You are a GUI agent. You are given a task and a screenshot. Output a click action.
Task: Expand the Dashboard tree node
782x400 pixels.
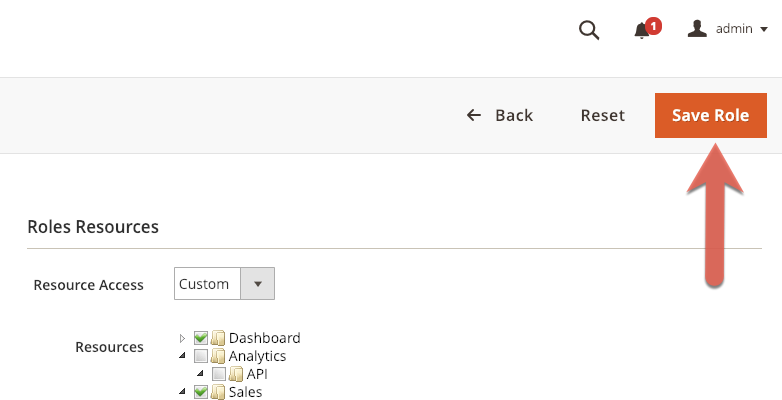click(183, 338)
